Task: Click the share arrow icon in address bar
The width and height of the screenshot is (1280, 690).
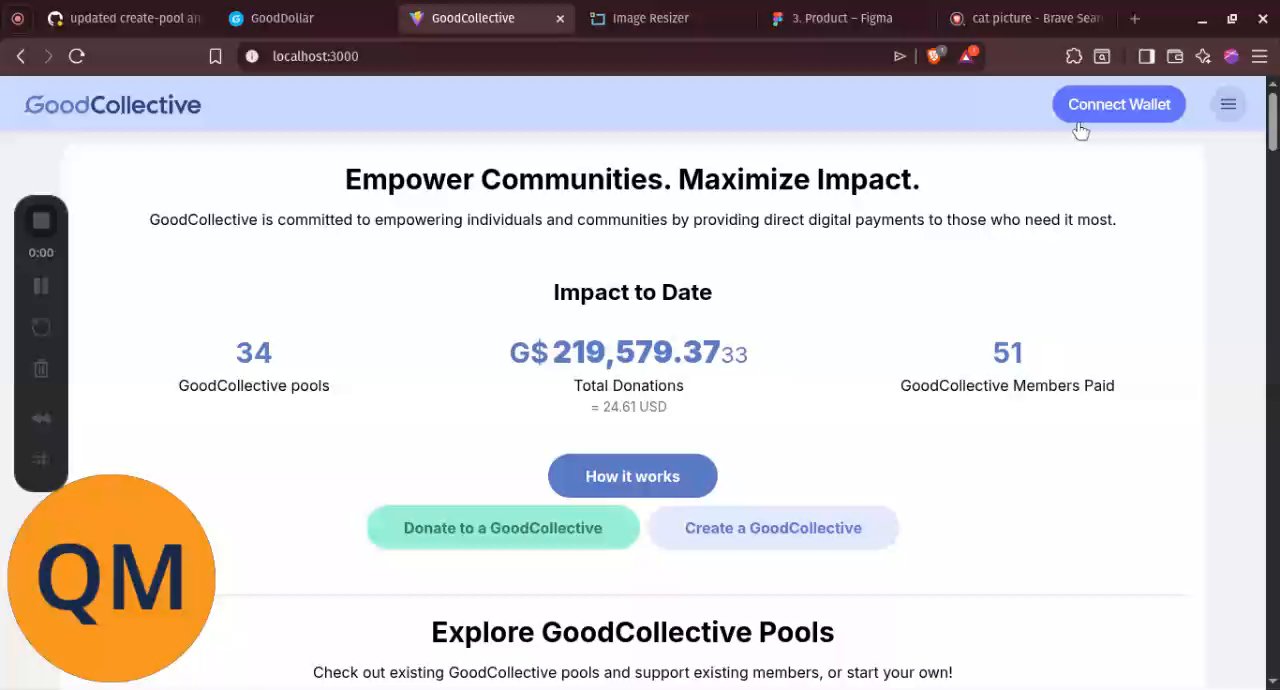Action: click(x=899, y=56)
